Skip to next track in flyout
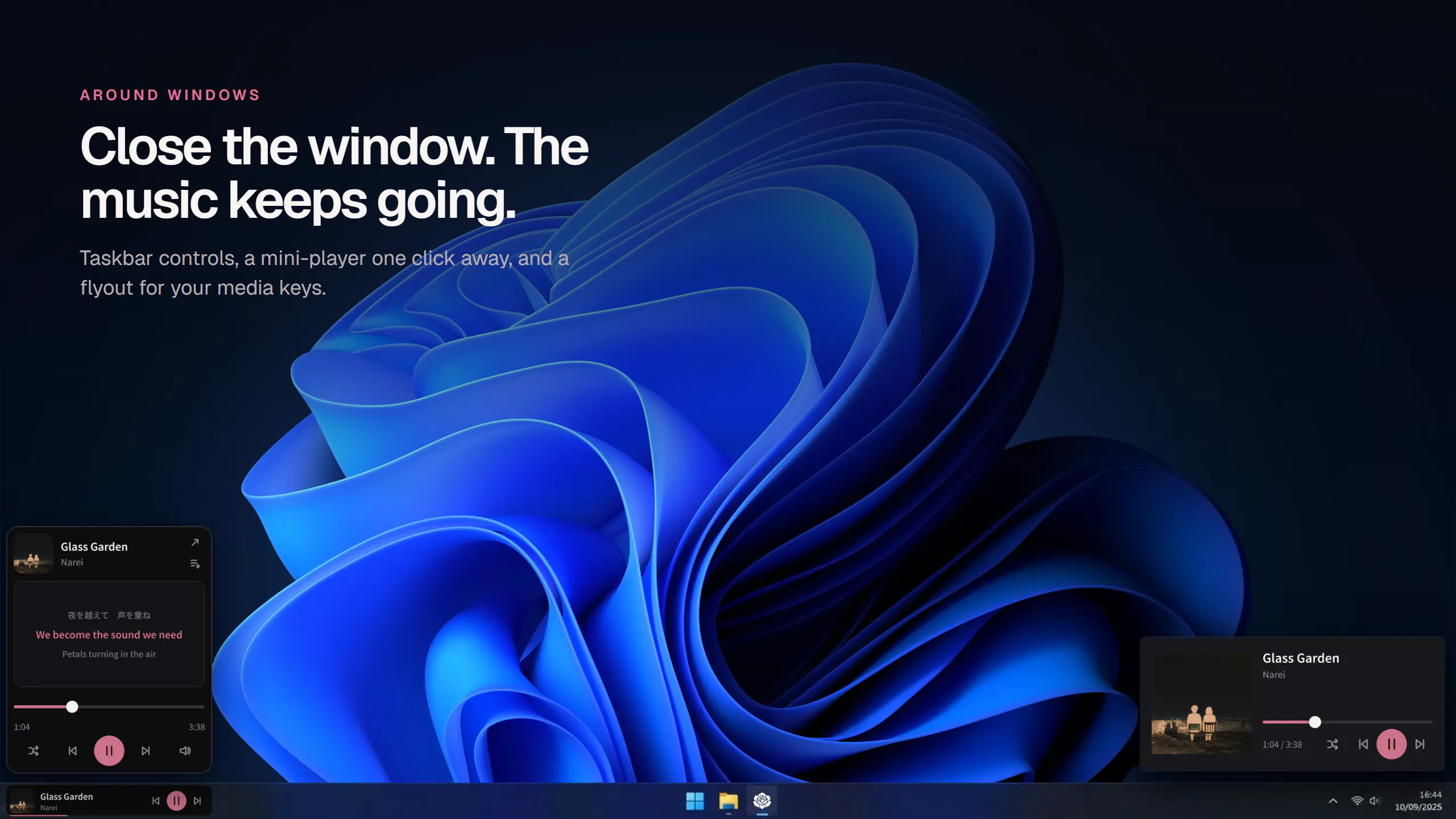 (1420, 744)
